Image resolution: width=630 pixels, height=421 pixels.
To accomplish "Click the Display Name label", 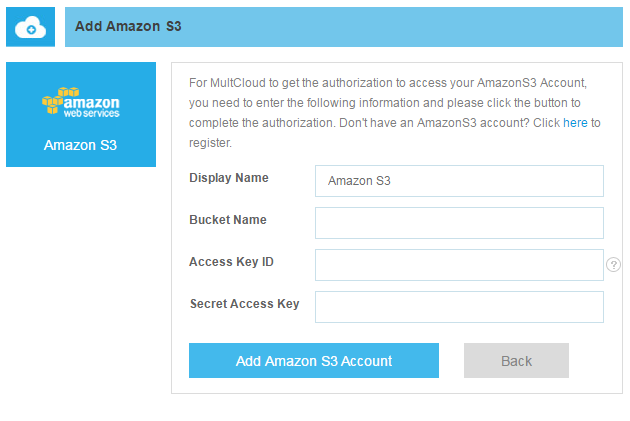I will click(229, 178).
